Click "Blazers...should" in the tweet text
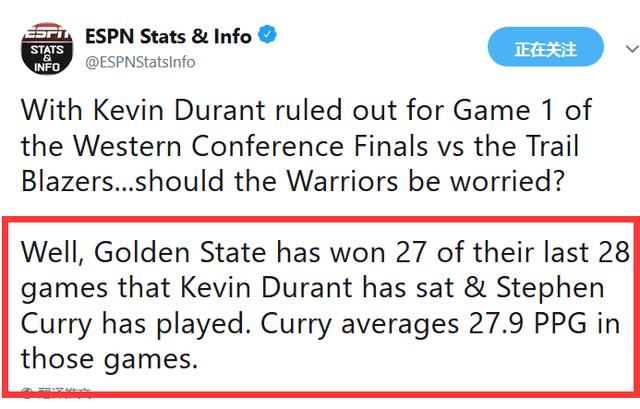 point(122,181)
